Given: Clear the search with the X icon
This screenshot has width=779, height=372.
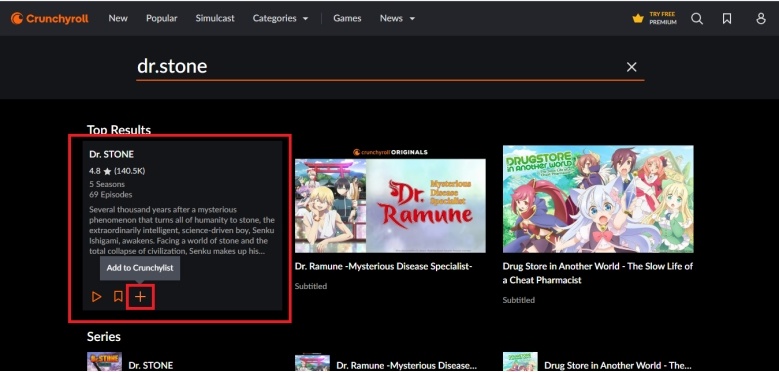Looking at the screenshot, I should [x=631, y=67].
